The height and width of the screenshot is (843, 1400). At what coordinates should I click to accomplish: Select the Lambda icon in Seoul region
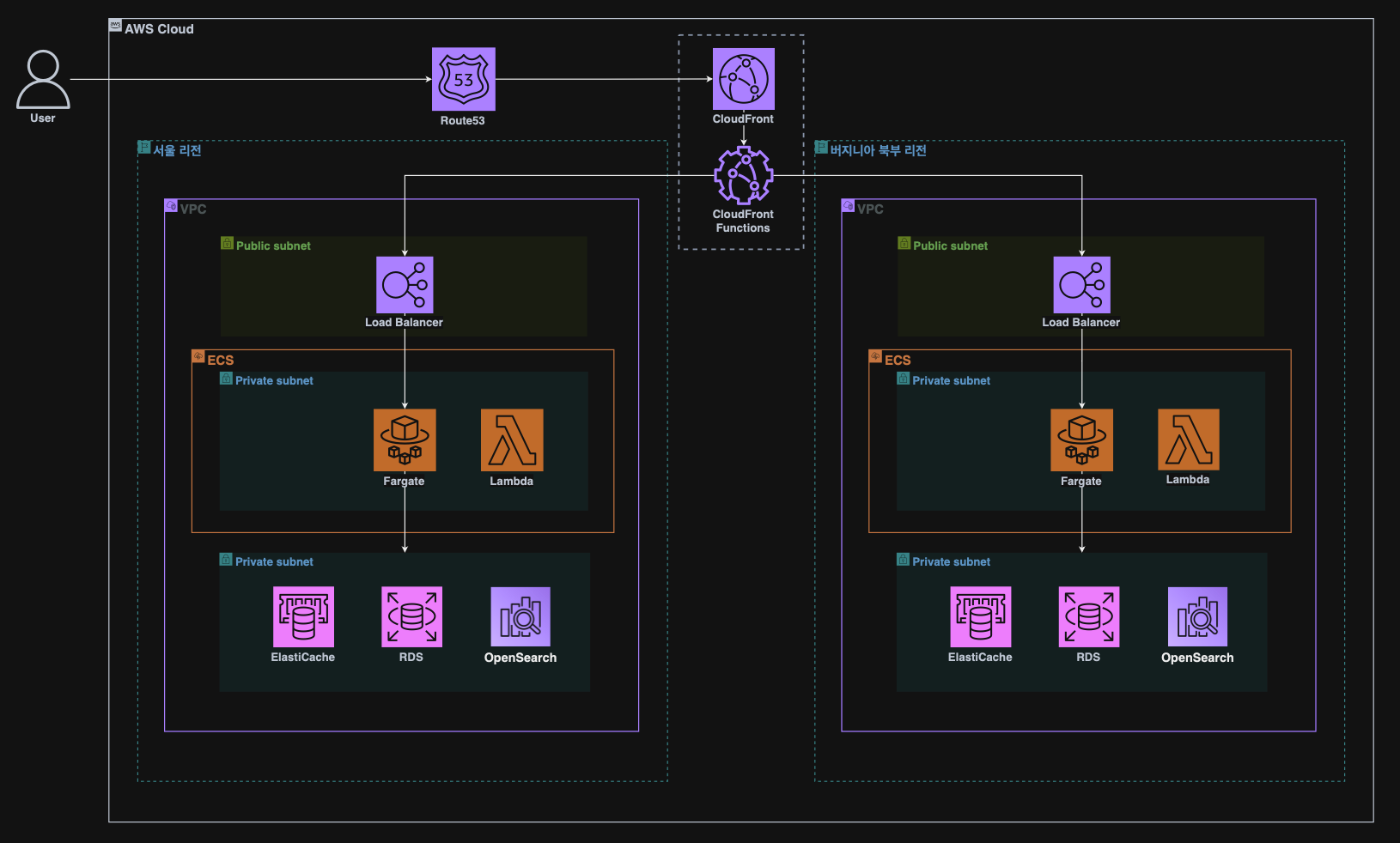click(x=512, y=440)
